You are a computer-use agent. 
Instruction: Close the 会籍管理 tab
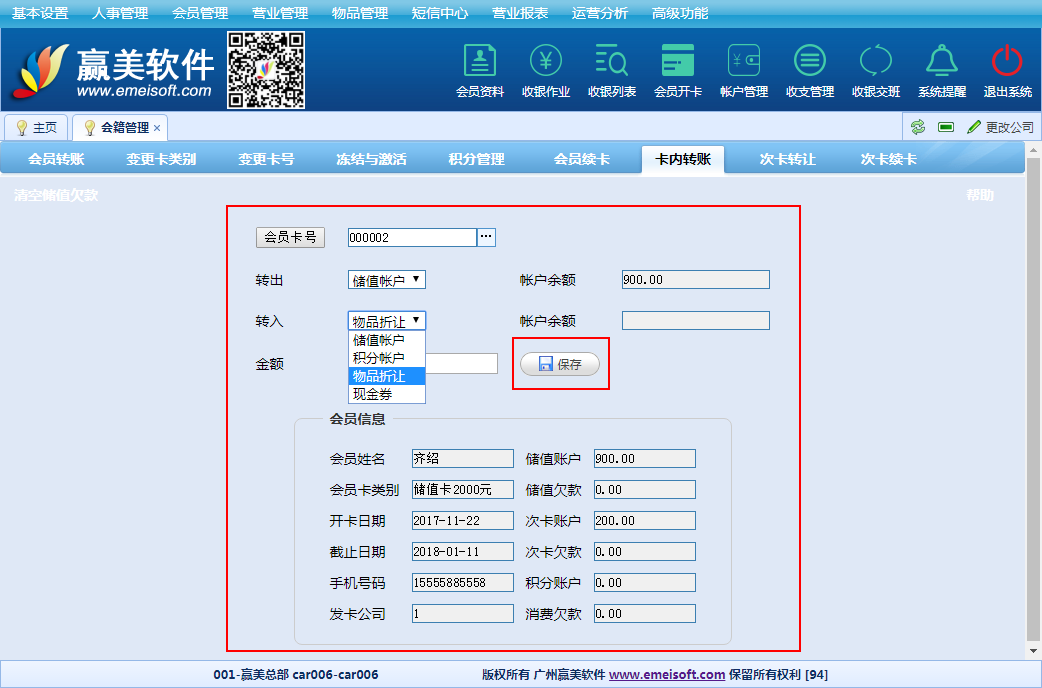click(x=157, y=128)
